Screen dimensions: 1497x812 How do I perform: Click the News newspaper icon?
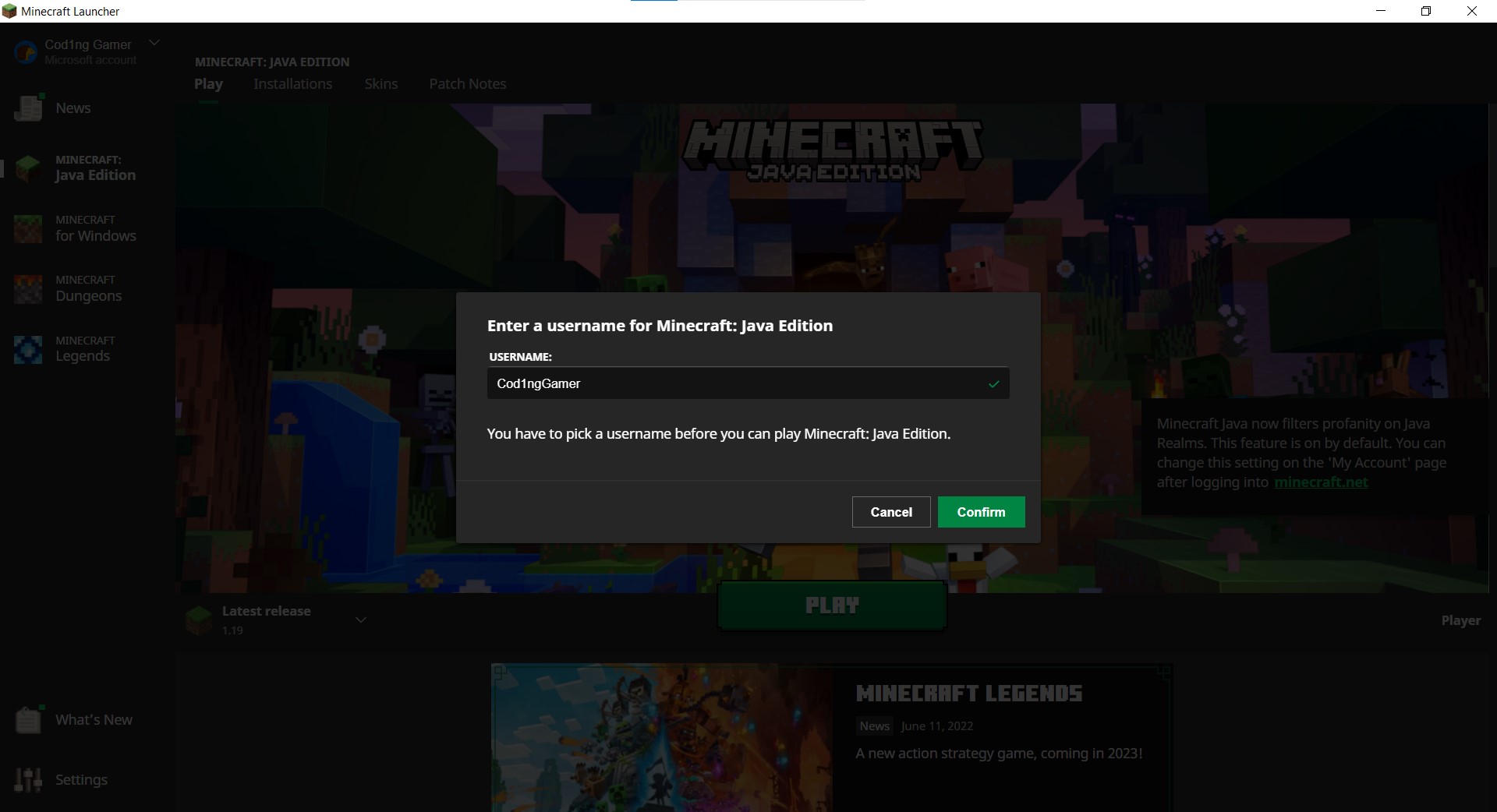(x=28, y=108)
